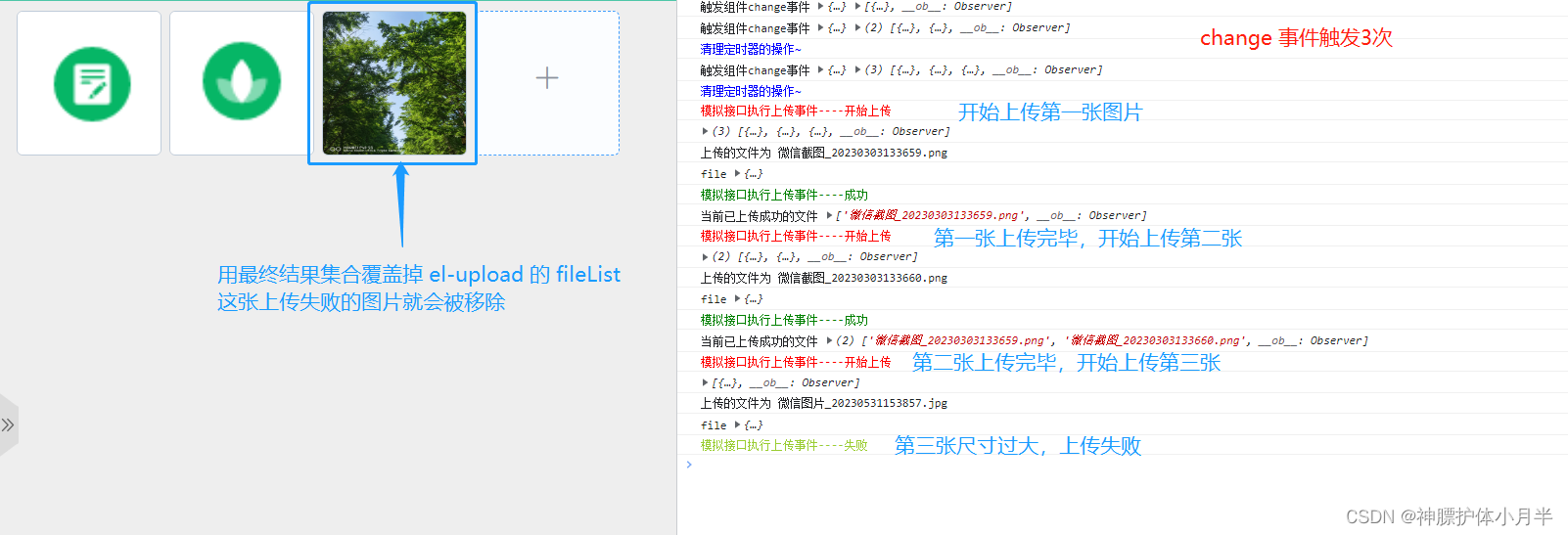Expand {…} object before the (3) change array
The image size is (1568, 535).
[821, 69]
